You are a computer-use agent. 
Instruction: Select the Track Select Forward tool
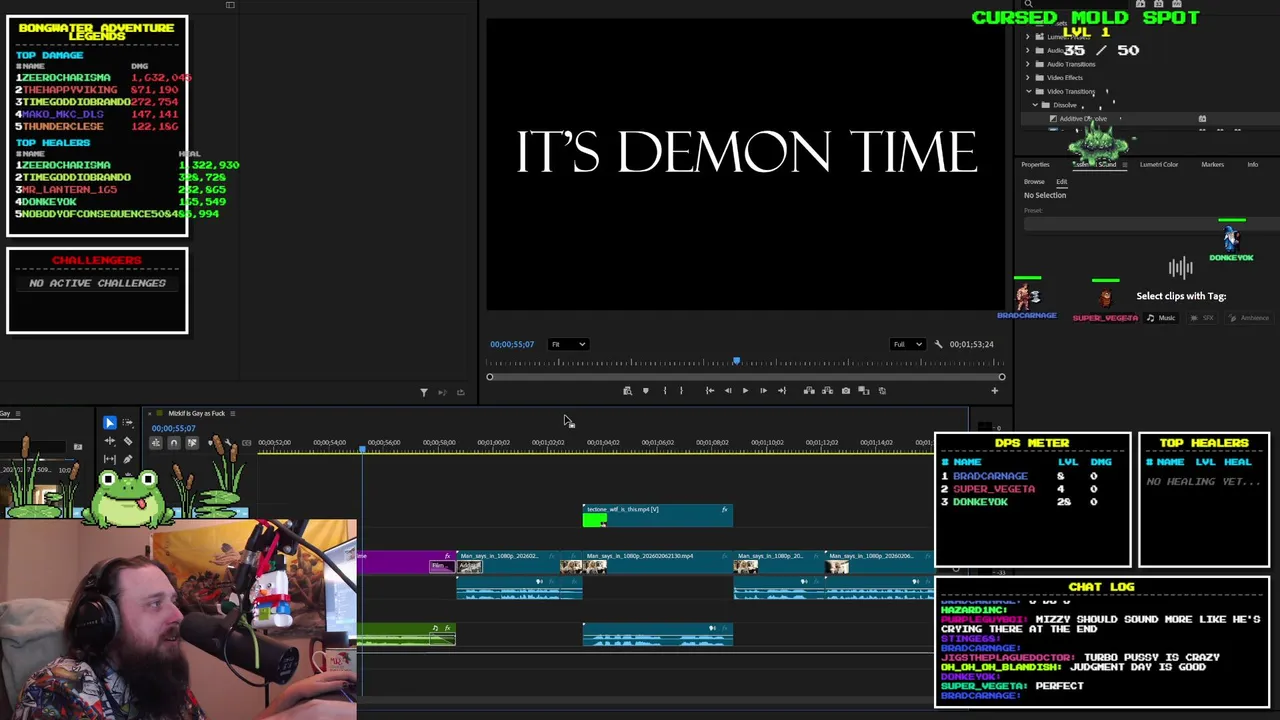coord(128,423)
